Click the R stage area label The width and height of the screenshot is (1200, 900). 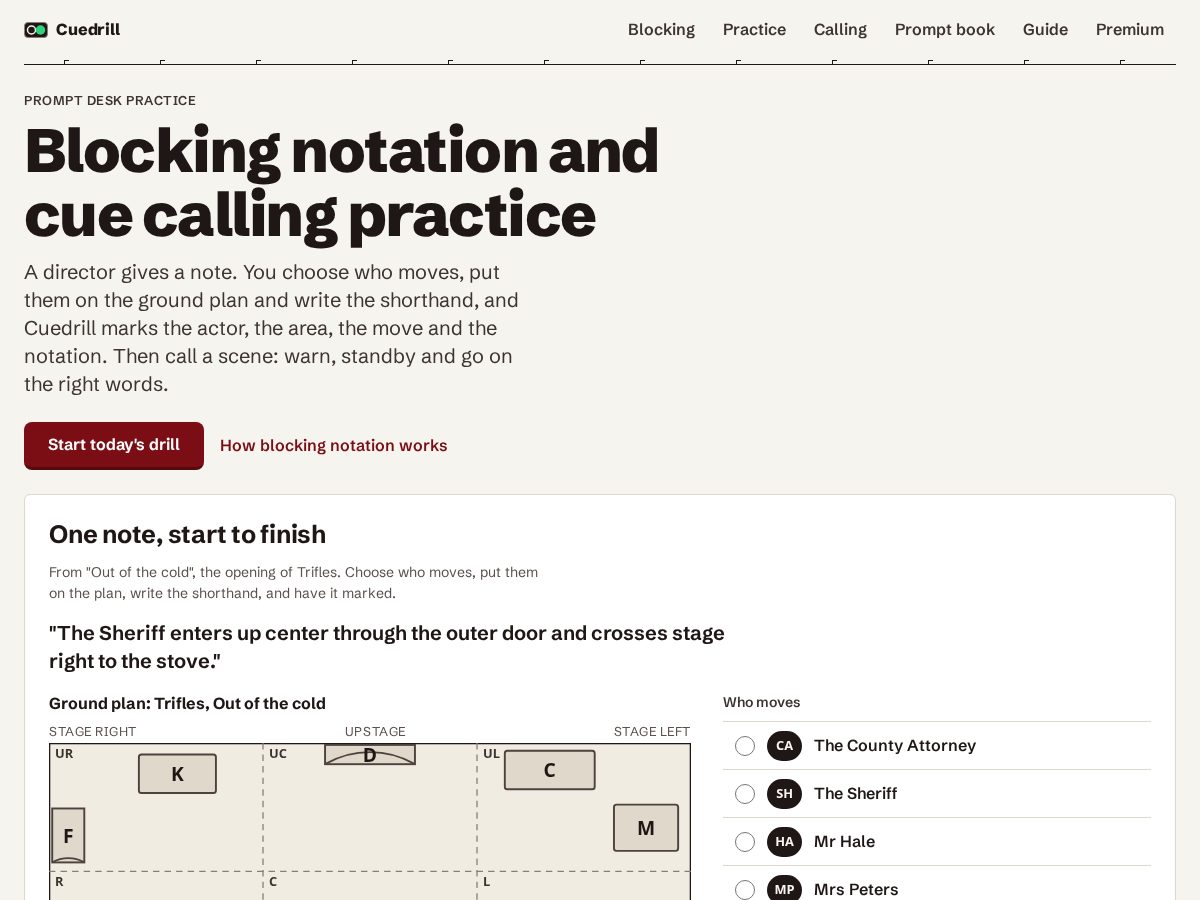[59, 882]
